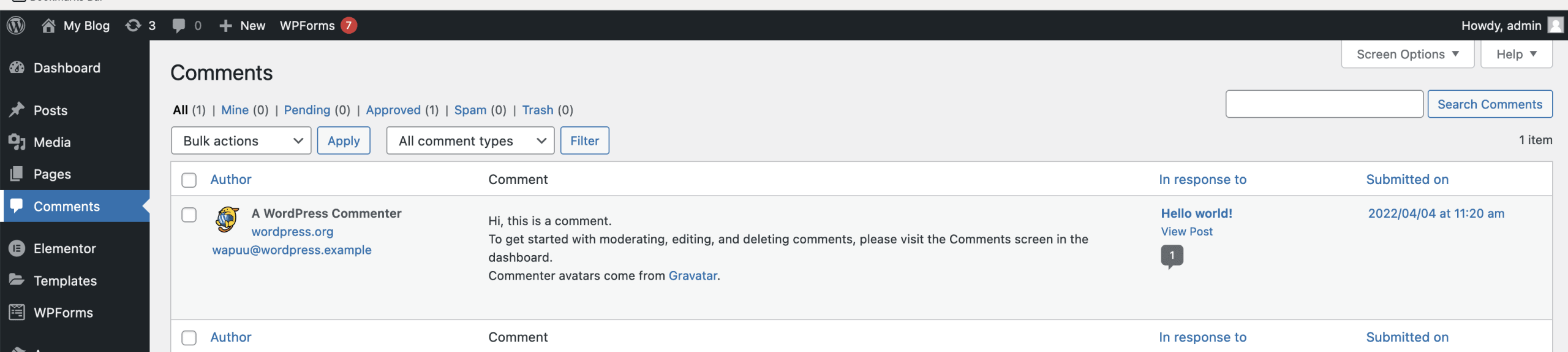The height and width of the screenshot is (352, 1568).
Task: Open the Dashboard gauge icon
Action: tap(17, 67)
